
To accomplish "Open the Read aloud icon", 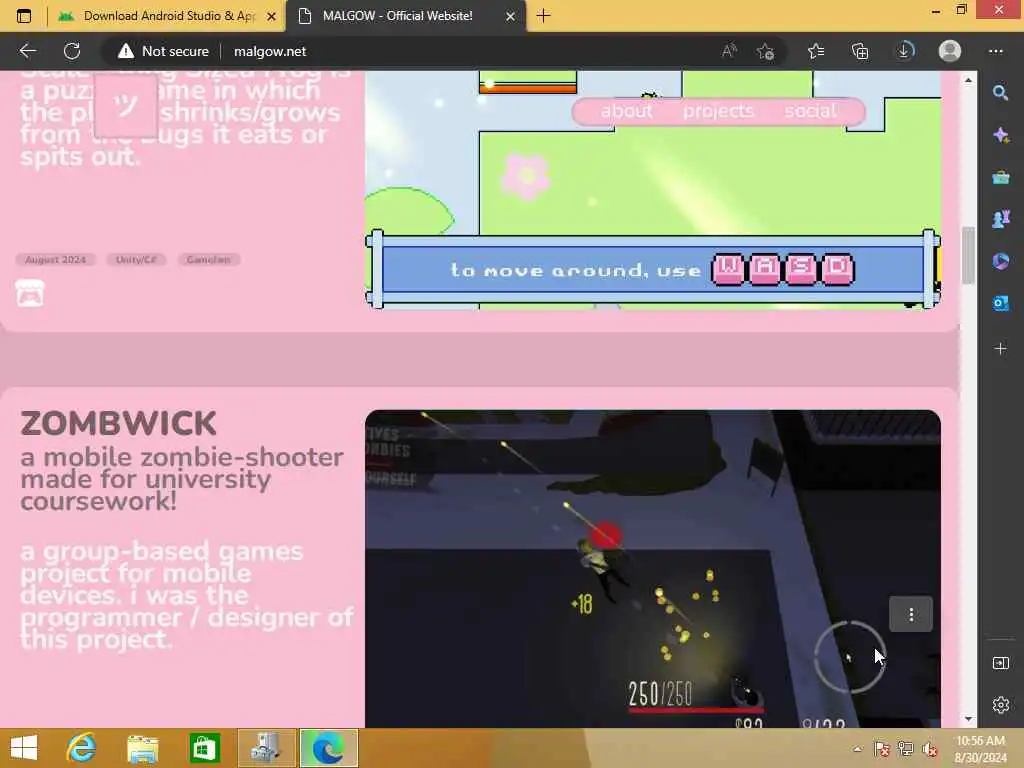I will click(x=729, y=51).
